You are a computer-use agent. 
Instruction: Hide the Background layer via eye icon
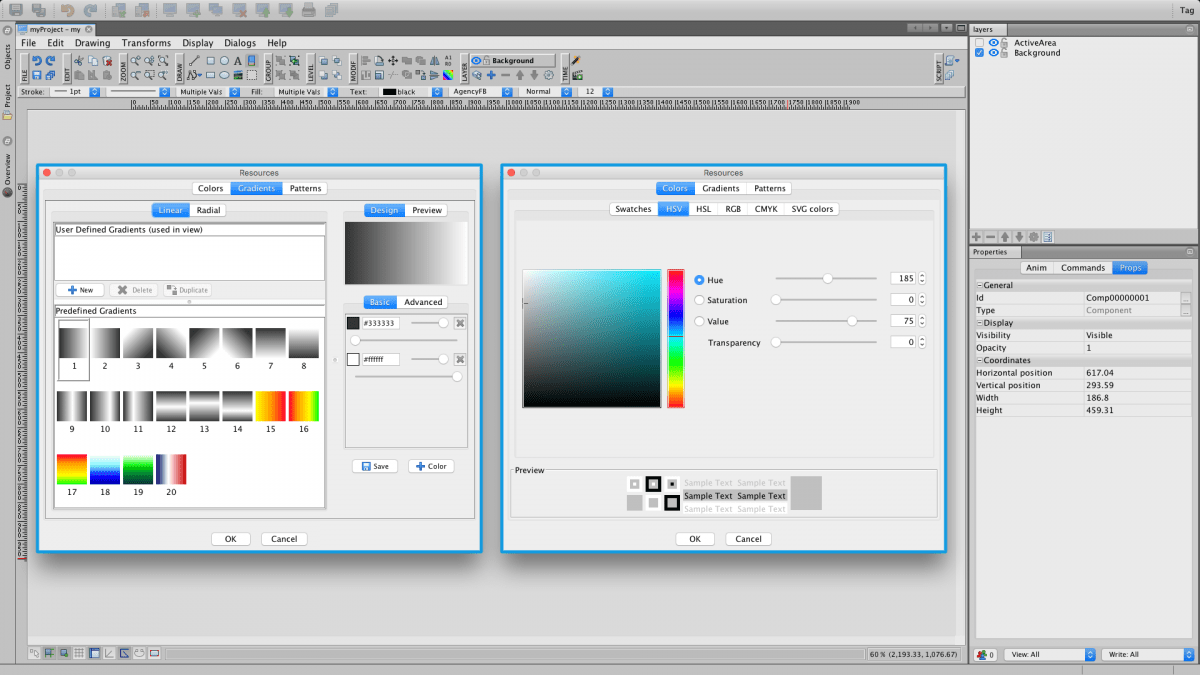[x=993, y=53]
